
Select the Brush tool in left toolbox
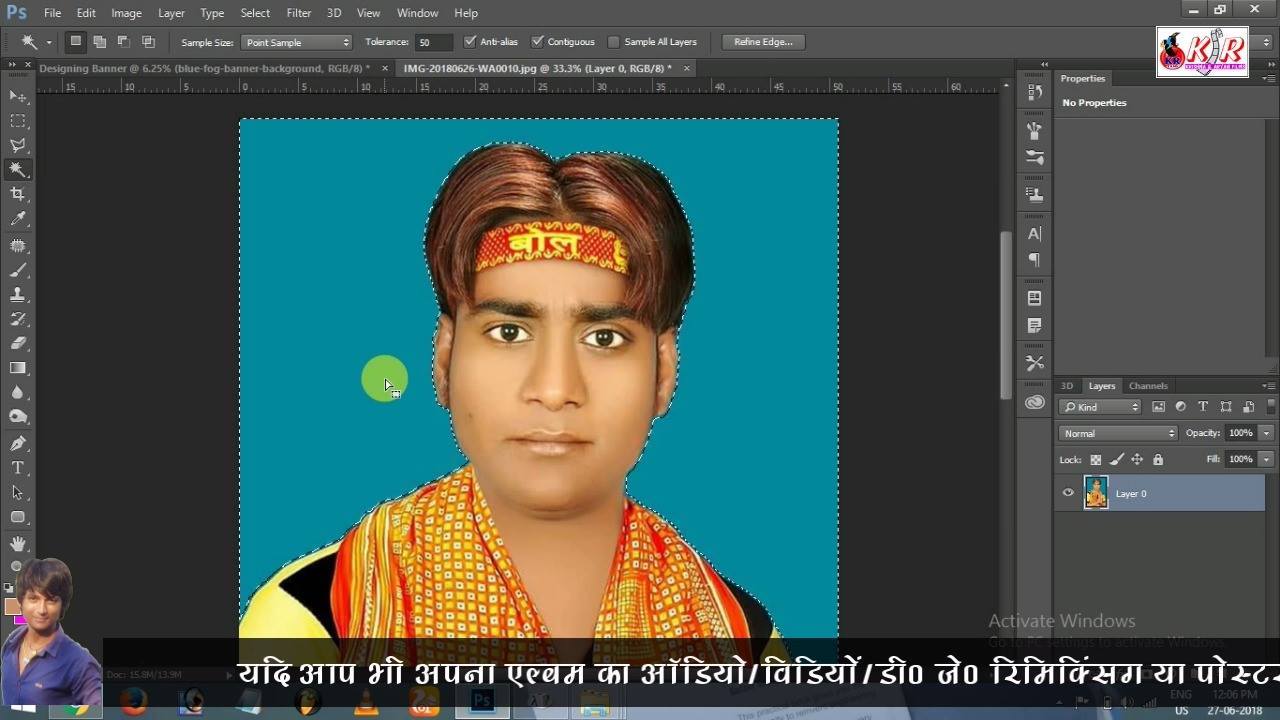(x=18, y=270)
